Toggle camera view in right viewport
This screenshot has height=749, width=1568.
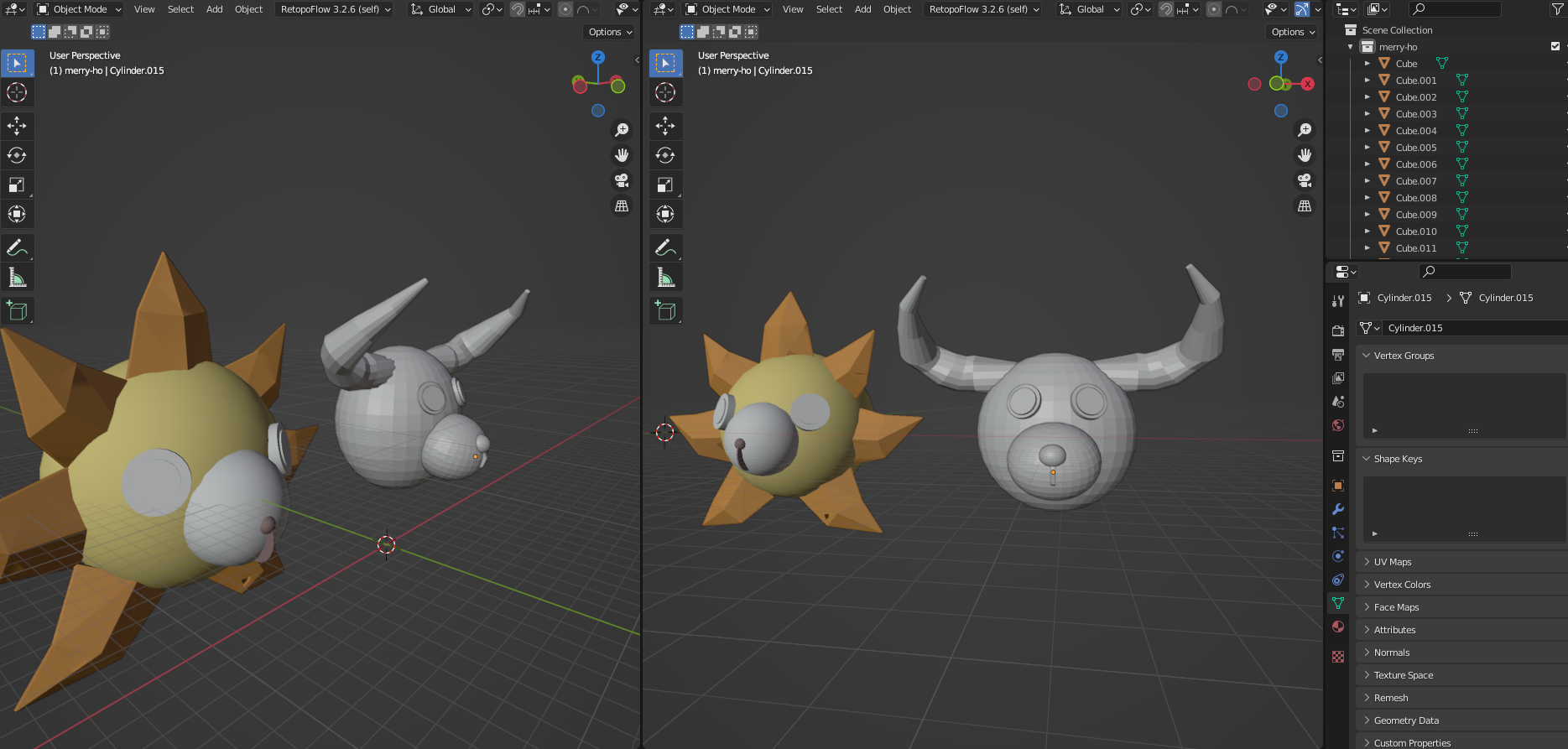[x=1305, y=180]
